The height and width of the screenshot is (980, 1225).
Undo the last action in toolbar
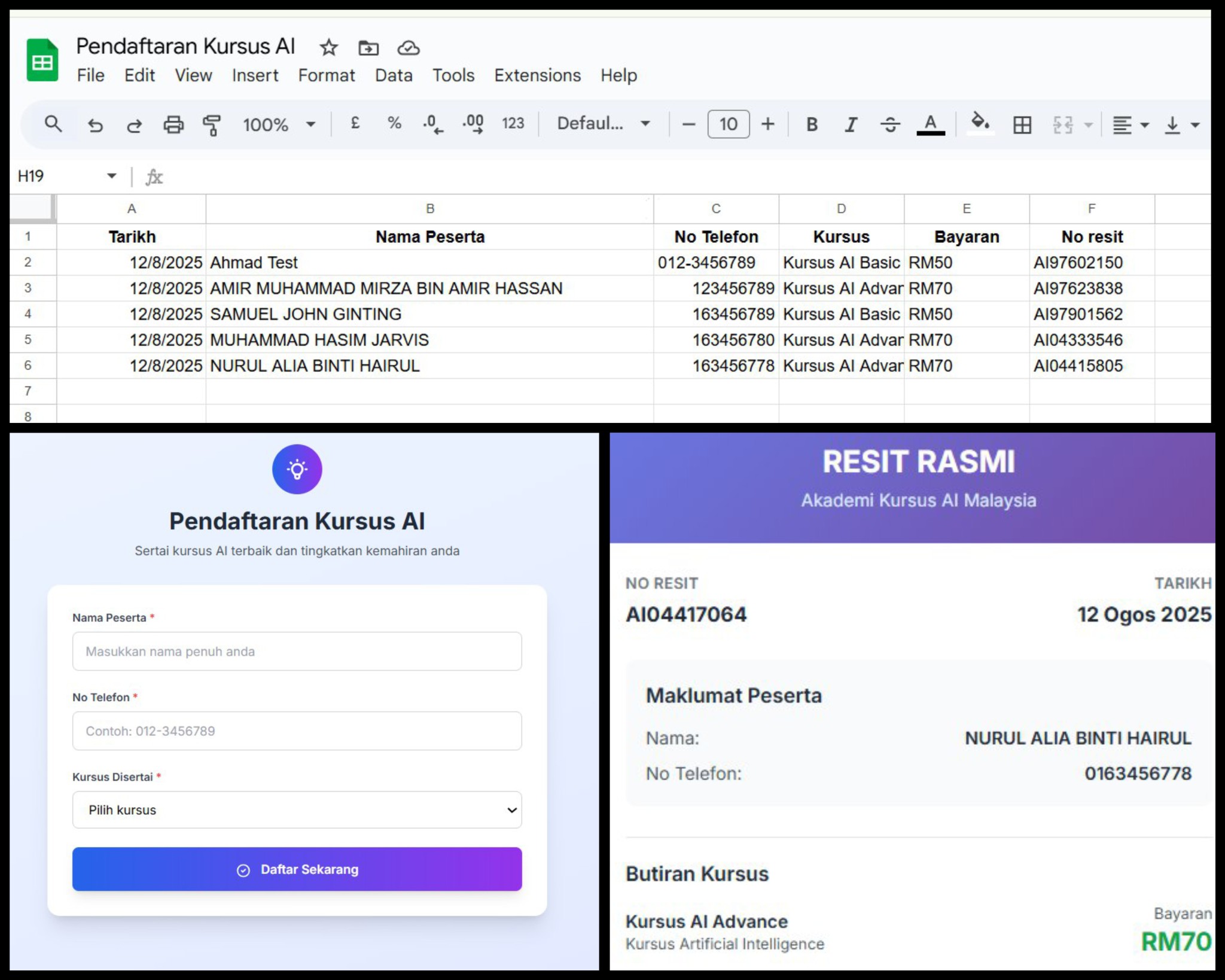[x=95, y=125]
